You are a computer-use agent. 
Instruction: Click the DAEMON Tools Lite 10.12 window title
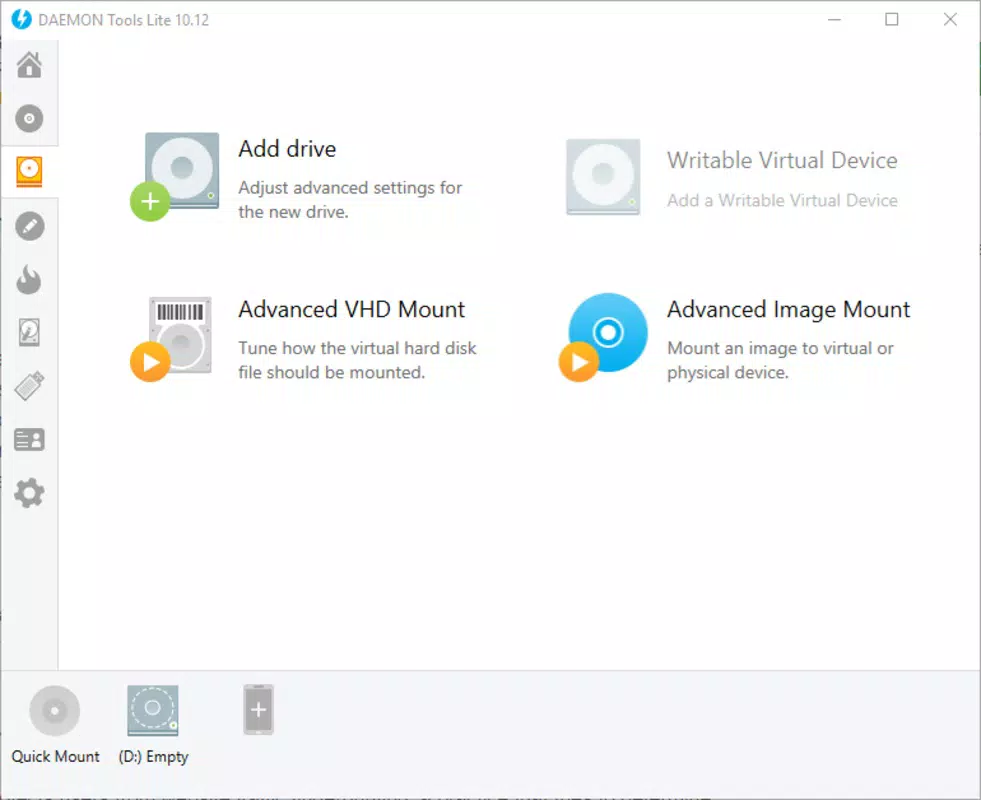click(x=123, y=20)
